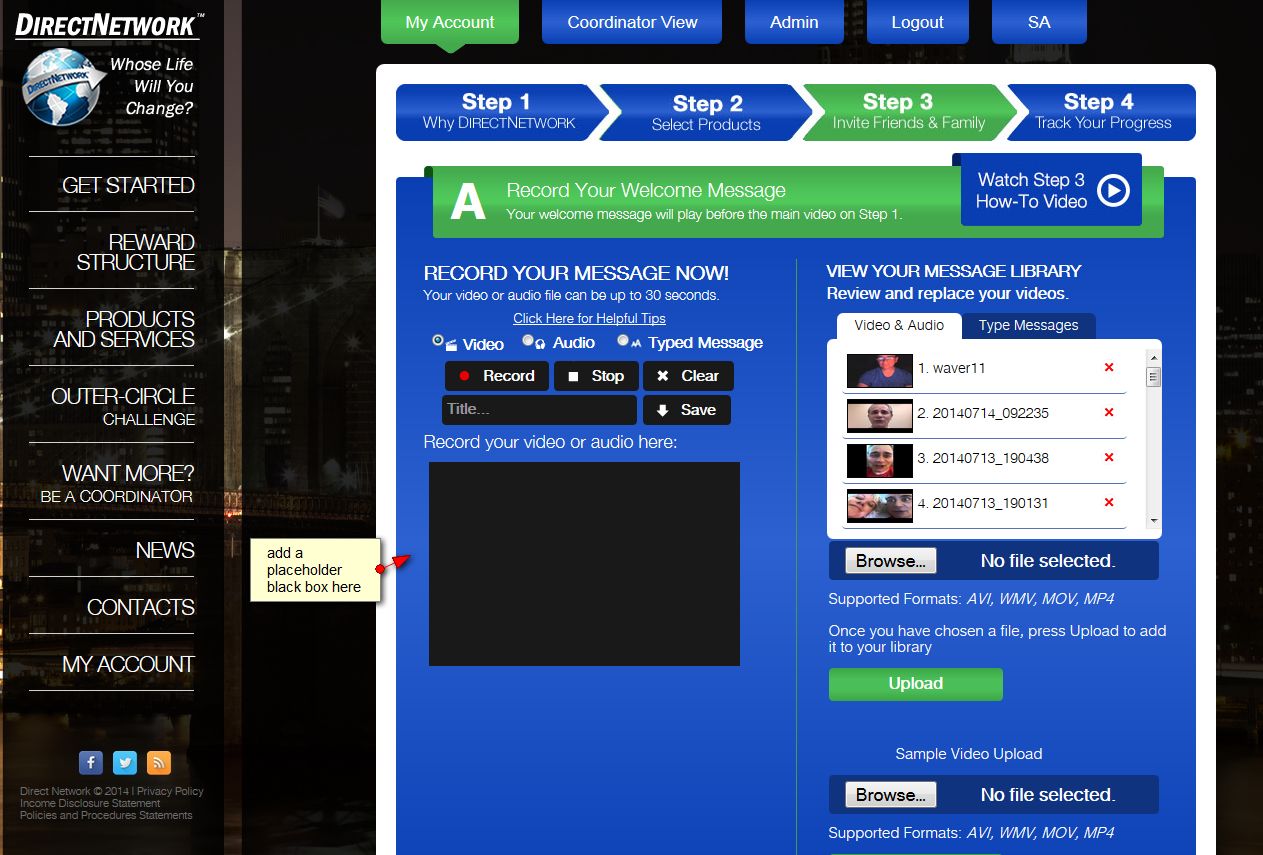Click the message library scroll down arrow

tap(1154, 521)
